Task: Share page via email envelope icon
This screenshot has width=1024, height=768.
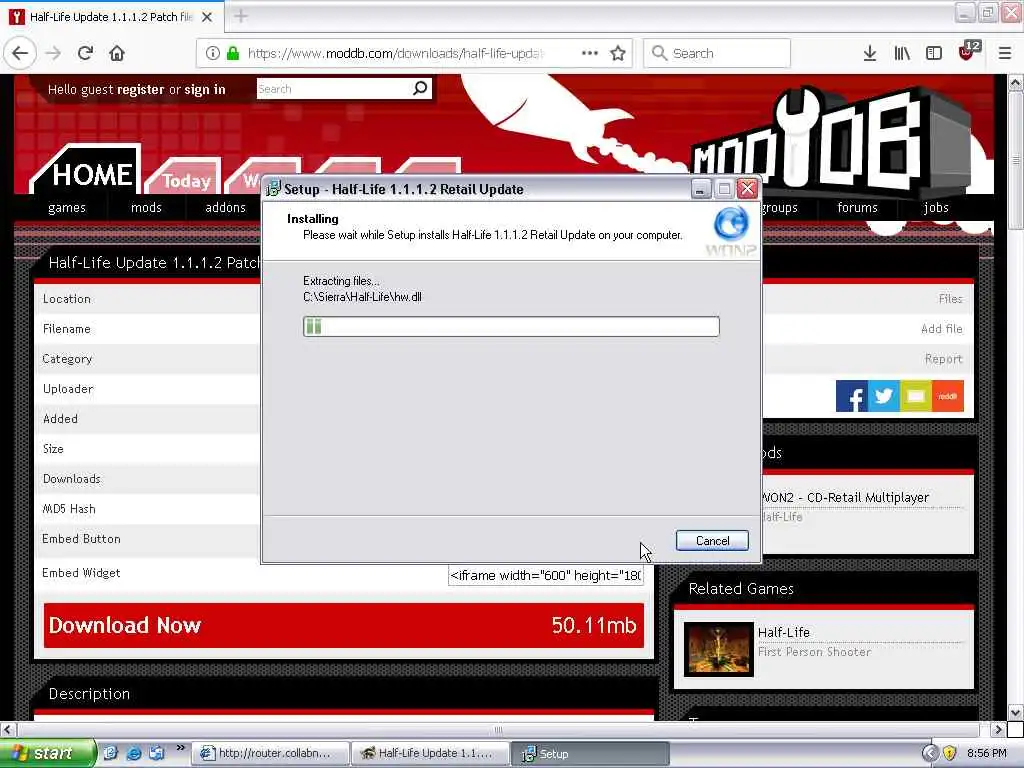Action: coord(916,396)
